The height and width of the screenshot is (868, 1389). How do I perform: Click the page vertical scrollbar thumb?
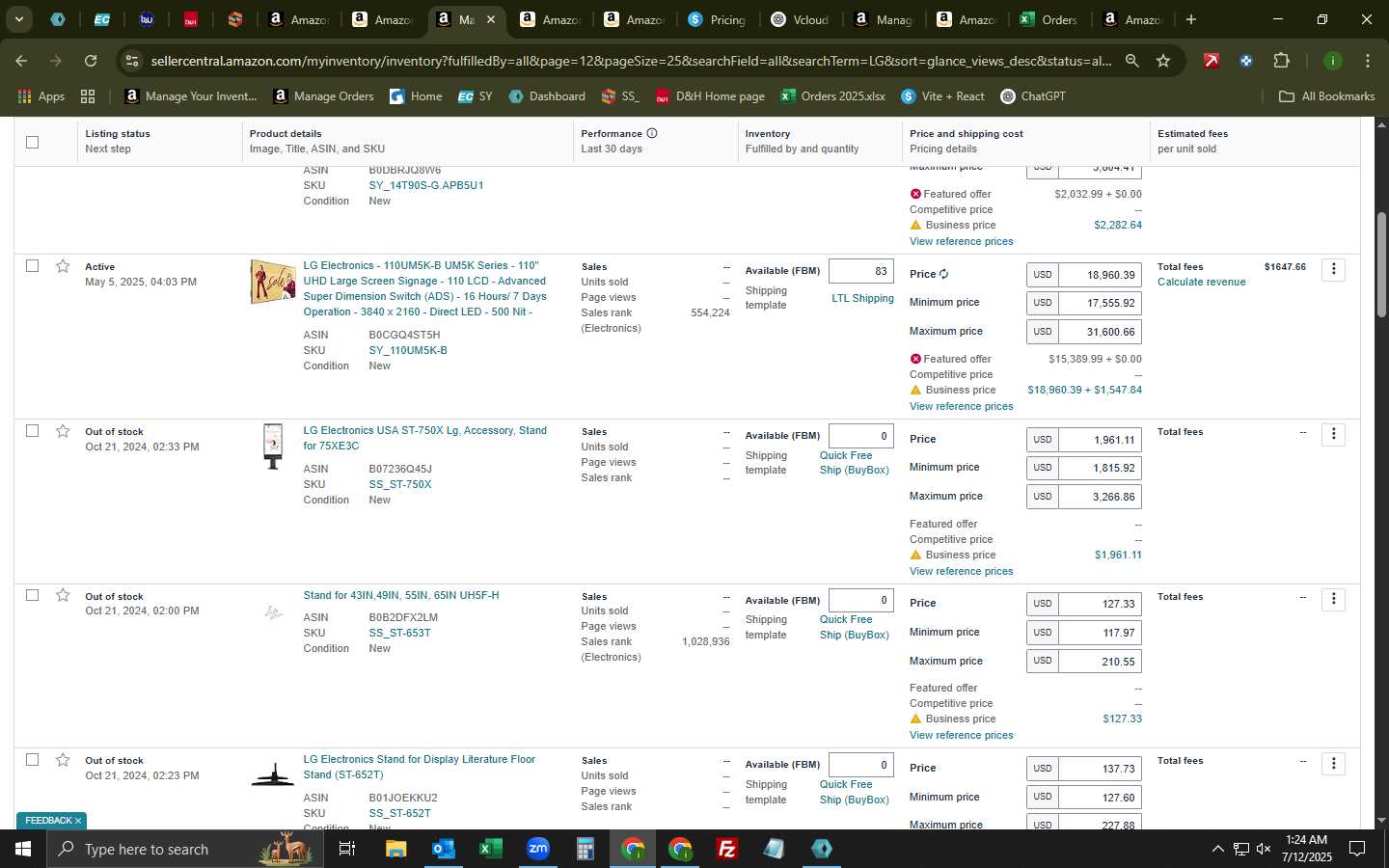[1380, 264]
